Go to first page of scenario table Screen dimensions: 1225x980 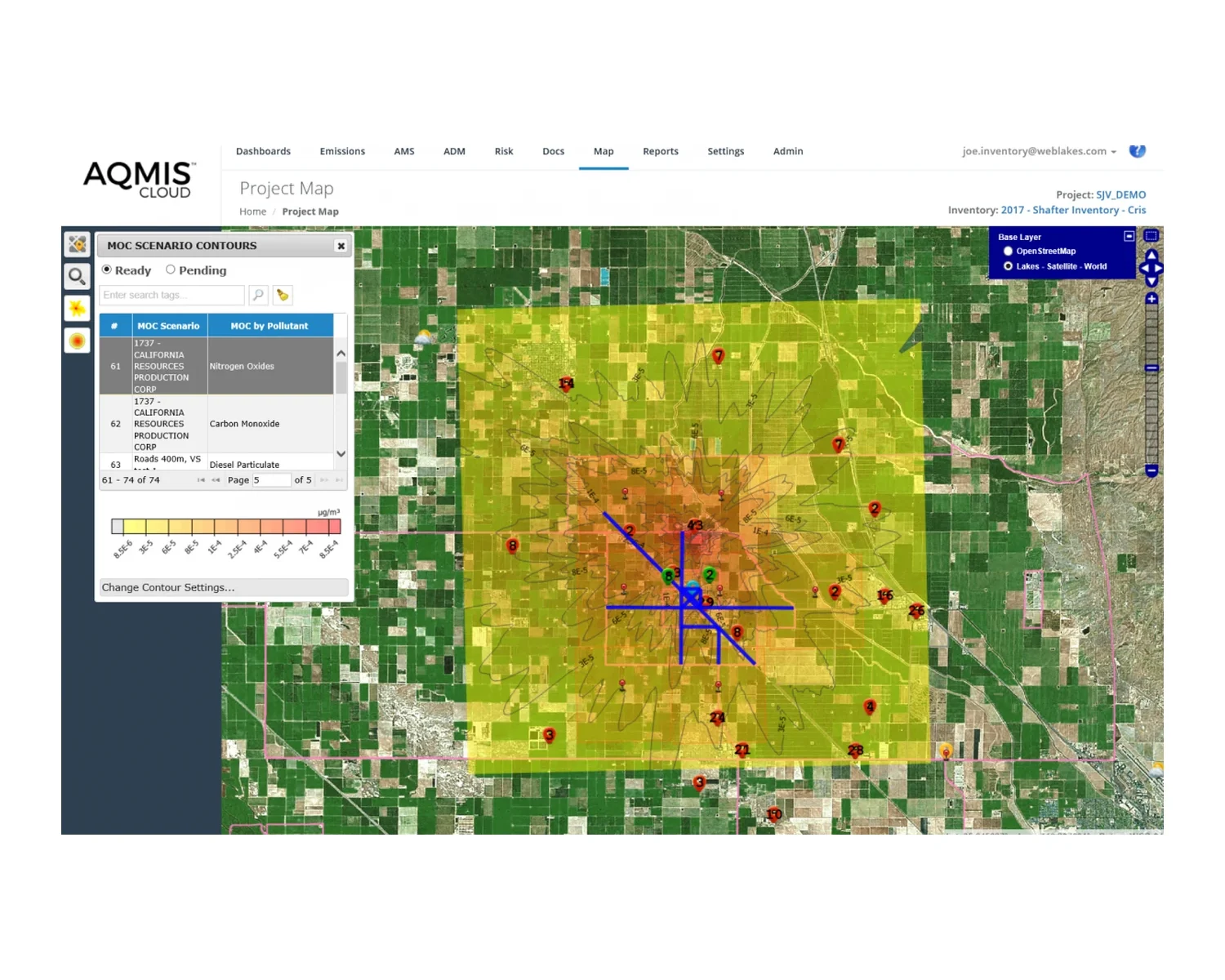click(201, 480)
